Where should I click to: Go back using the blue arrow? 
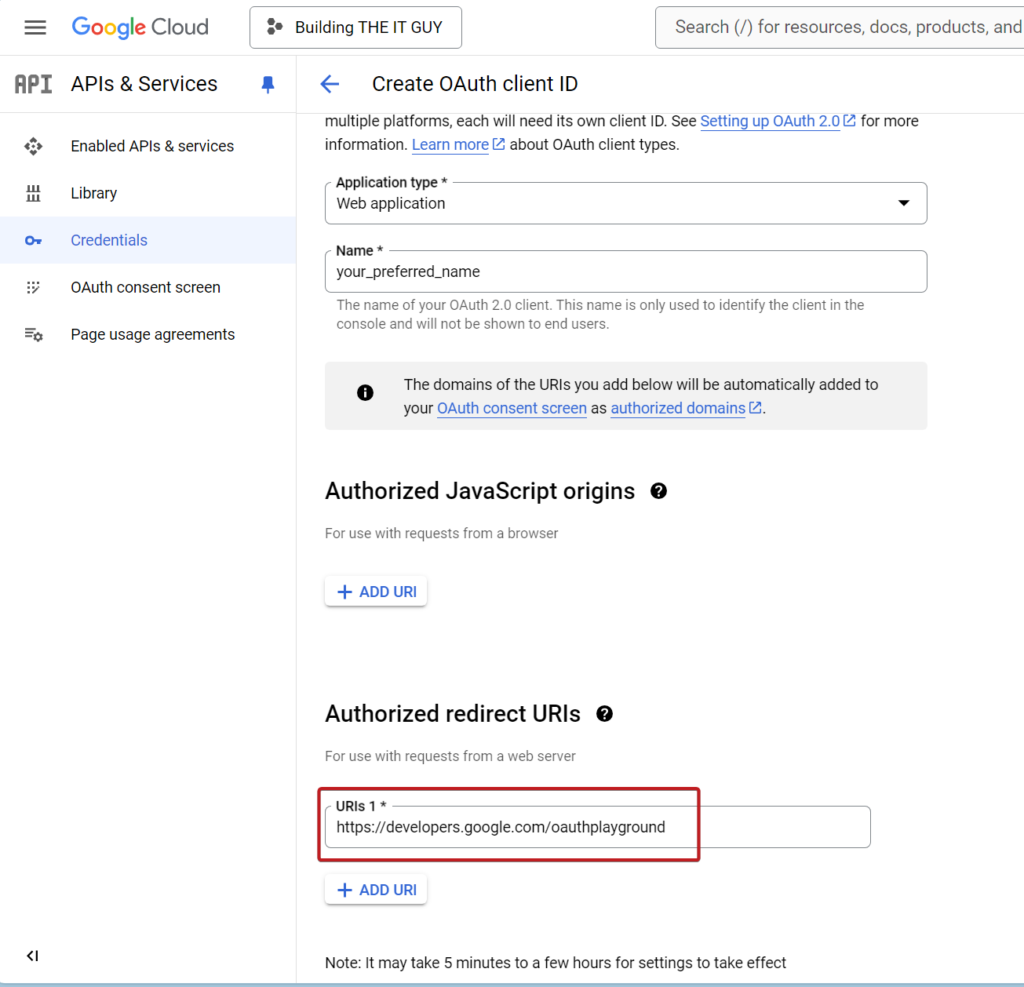click(330, 84)
